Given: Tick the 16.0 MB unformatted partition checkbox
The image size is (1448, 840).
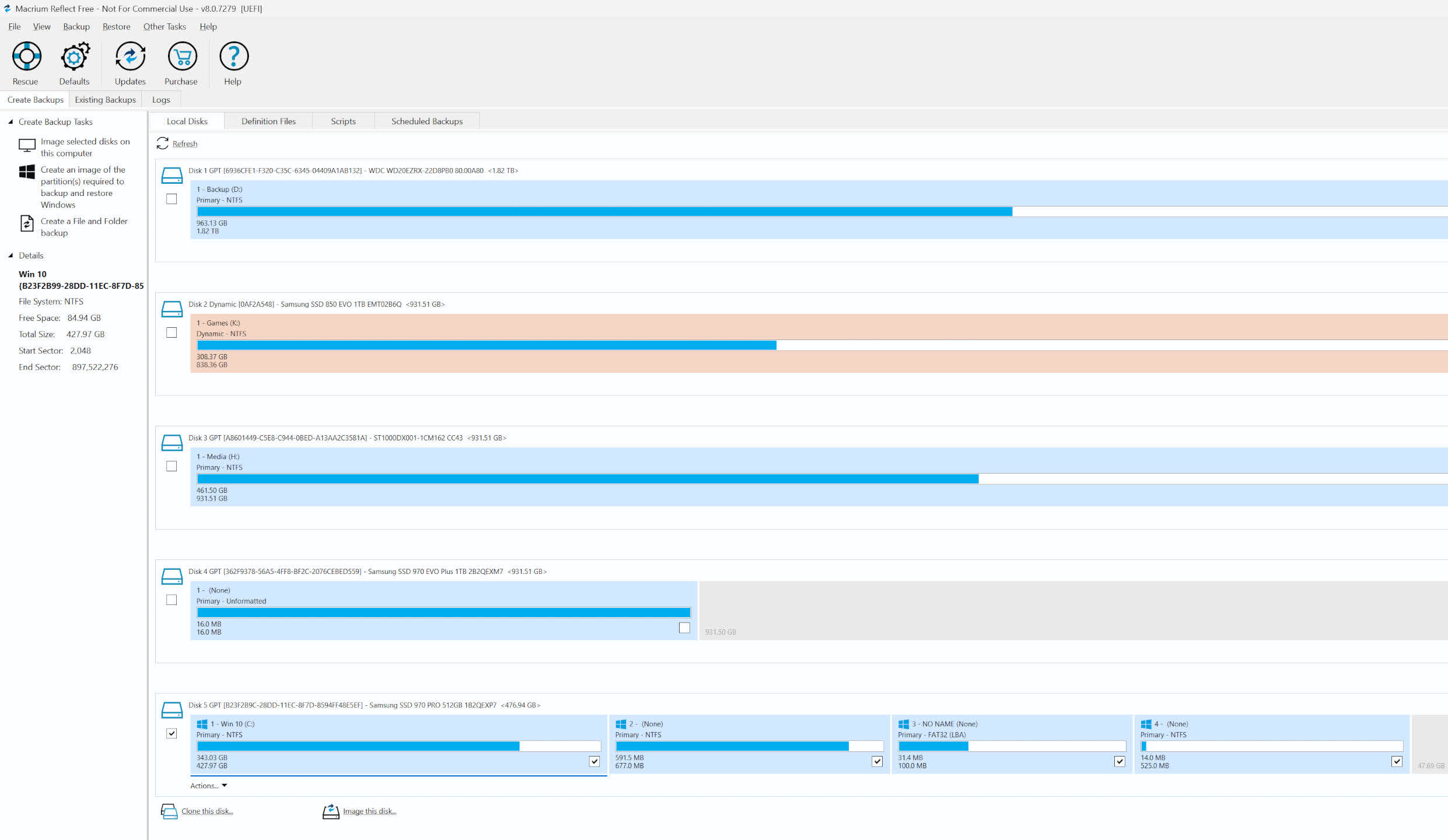Looking at the screenshot, I should click(684, 628).
